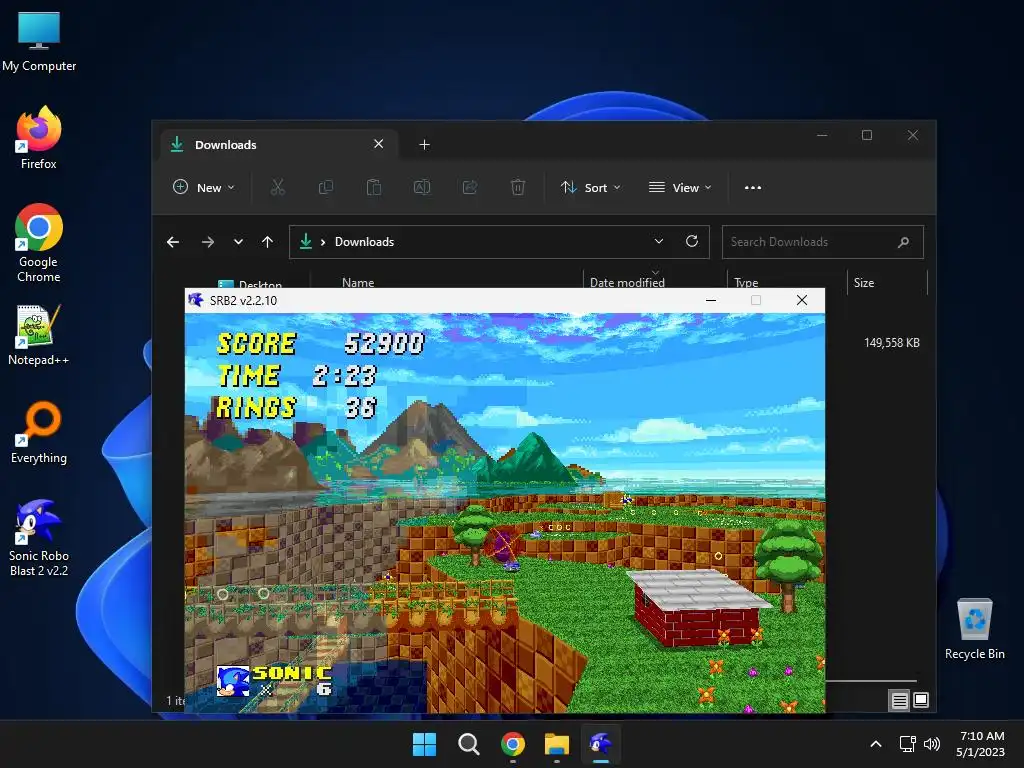Screen dimensions: 1024x768
Task: Click the Cut scissors icon in Explorer toolbar
Action: point(278,187)
